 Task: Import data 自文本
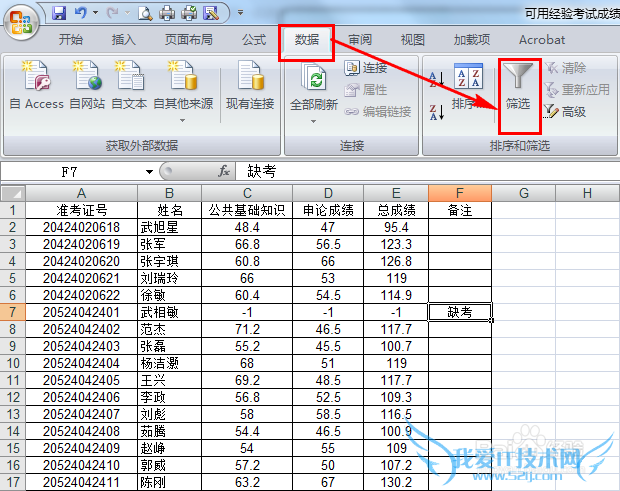coord(129,85)
